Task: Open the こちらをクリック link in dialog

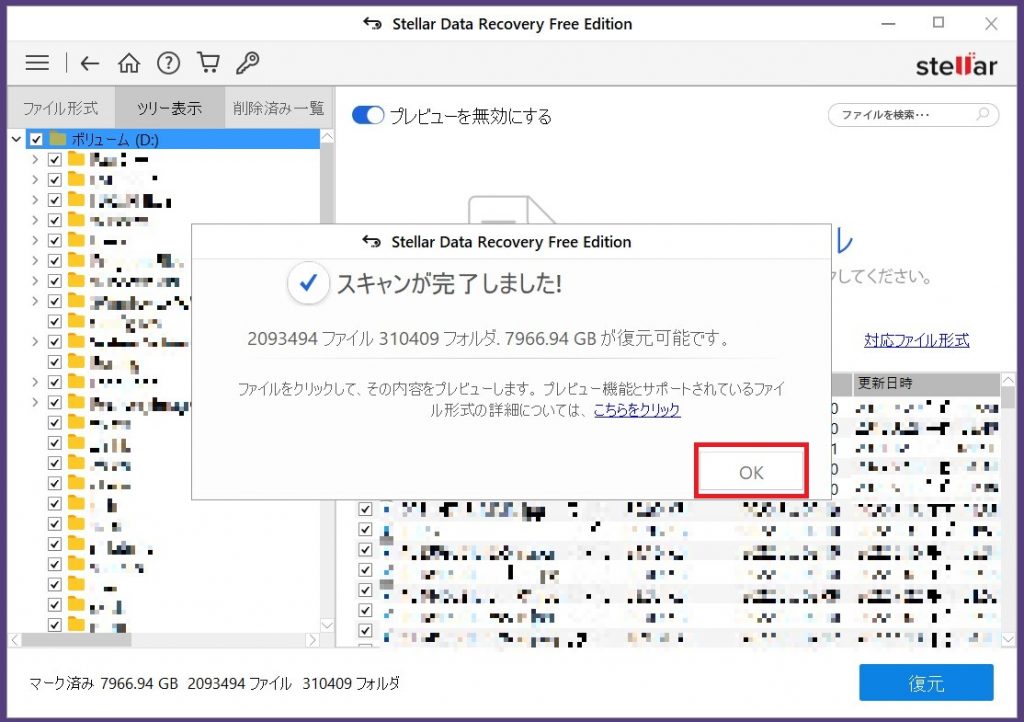Action: tap(637, 410)
